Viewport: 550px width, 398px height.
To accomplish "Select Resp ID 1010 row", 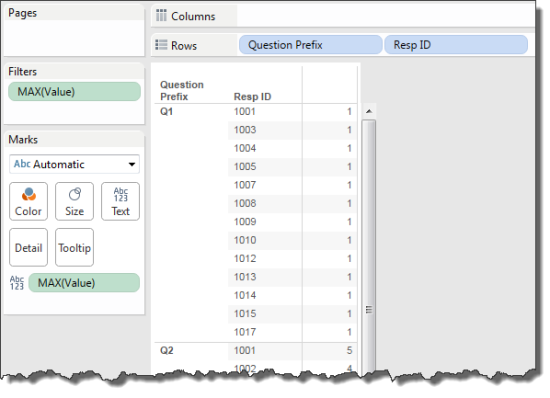I will [245, 240].
